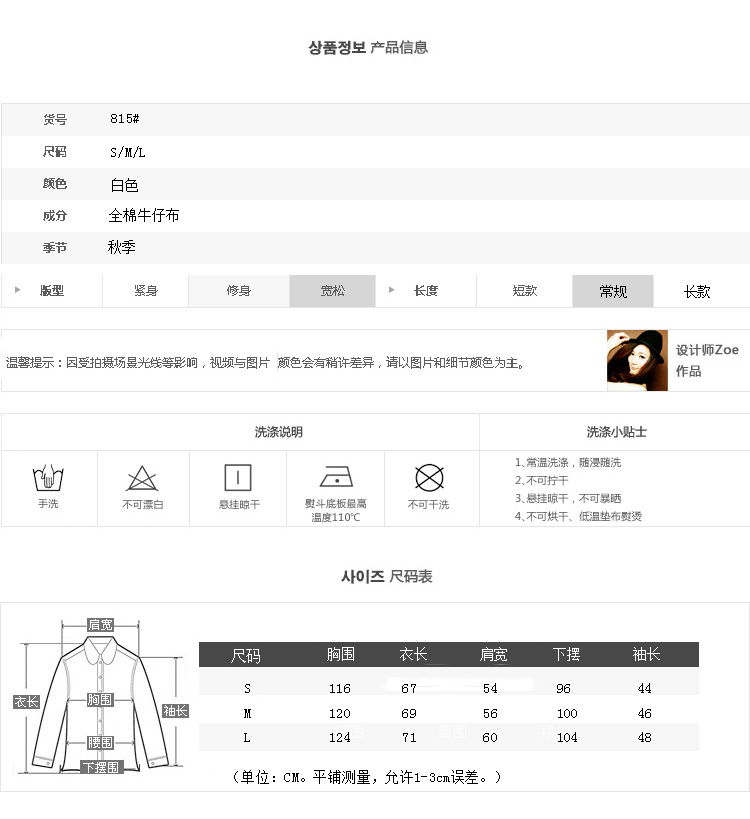
Task: Select the 短款 length option
Action: tap(524, 291)
